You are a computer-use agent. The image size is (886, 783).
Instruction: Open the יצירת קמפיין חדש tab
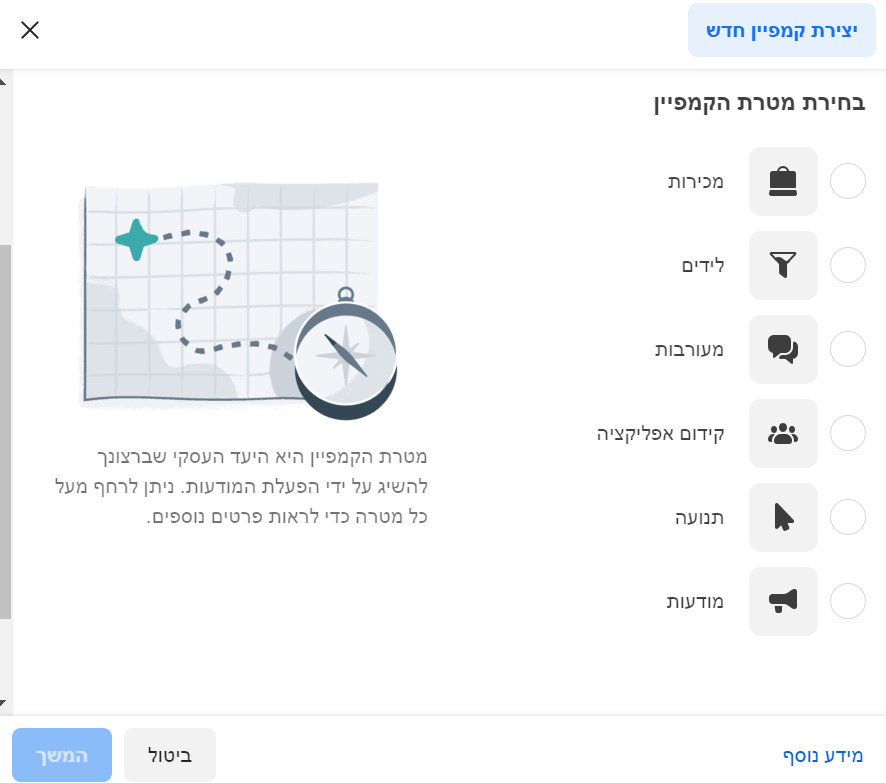coord(781,30)
